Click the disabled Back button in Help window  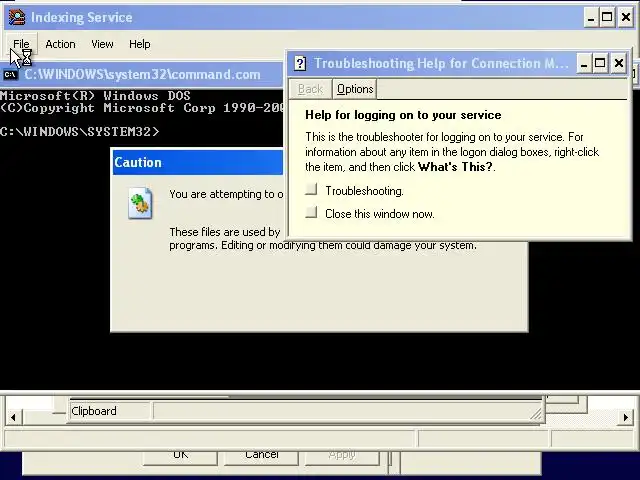311,89
